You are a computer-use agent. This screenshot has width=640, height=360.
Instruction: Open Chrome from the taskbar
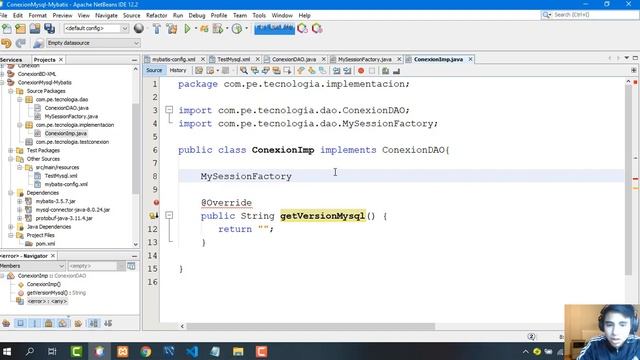pos(145,351)
